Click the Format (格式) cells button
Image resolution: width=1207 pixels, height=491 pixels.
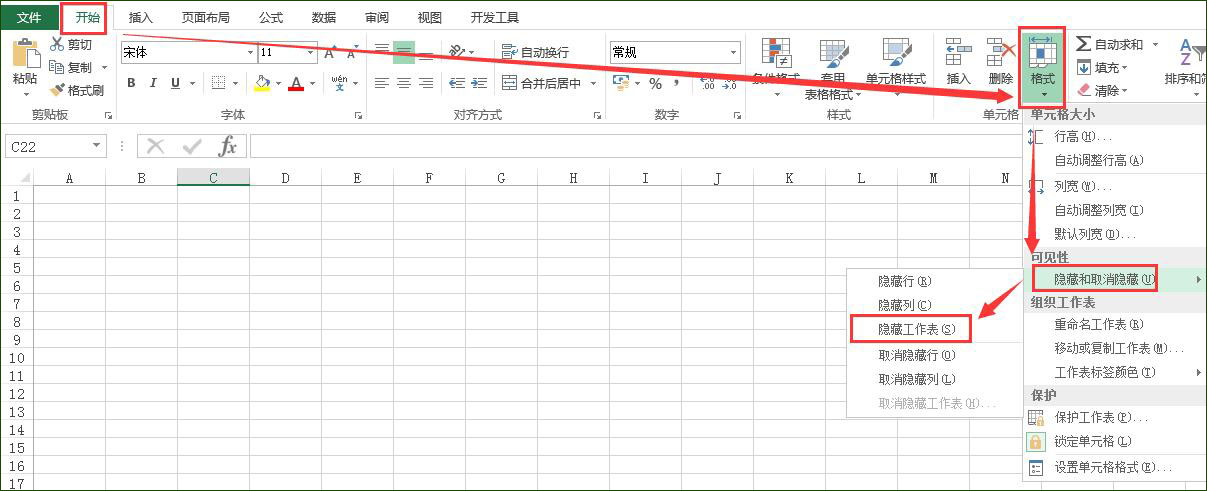1043,65
